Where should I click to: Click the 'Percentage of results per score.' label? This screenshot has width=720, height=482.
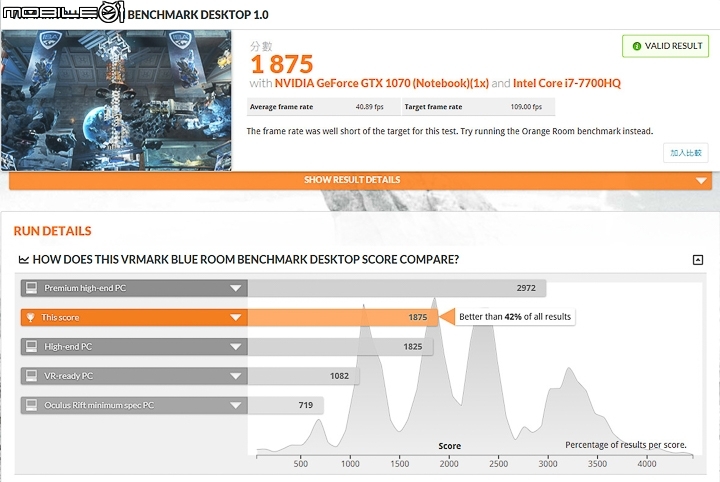(626, 445)
